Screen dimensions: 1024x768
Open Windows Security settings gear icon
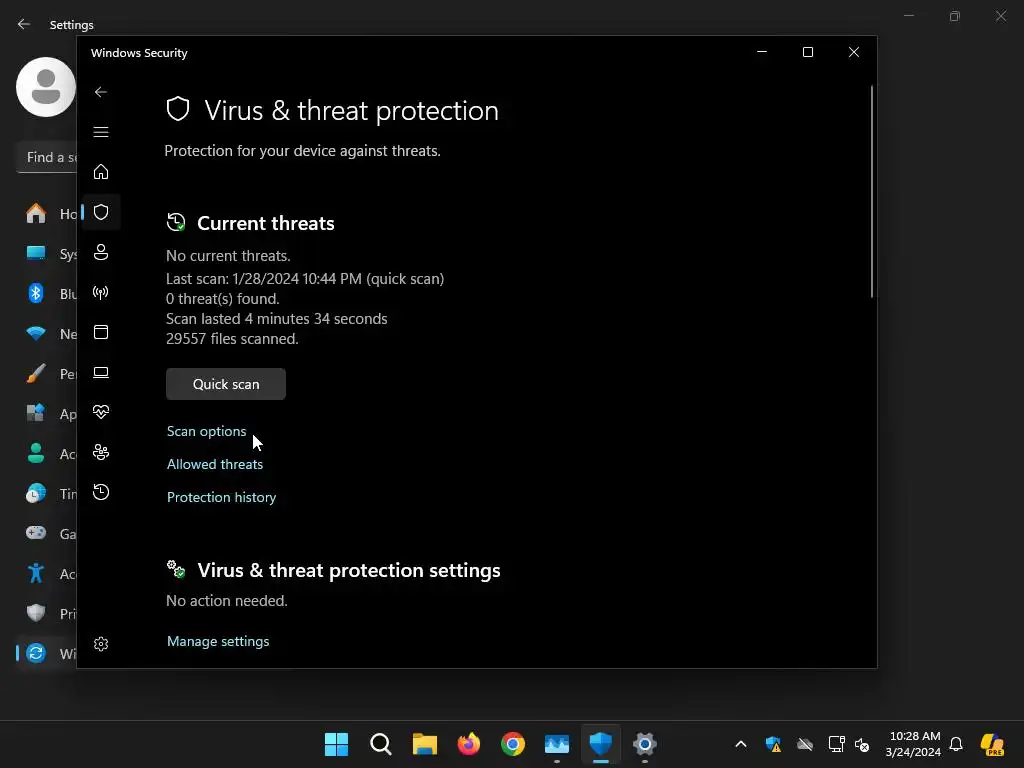101,644
